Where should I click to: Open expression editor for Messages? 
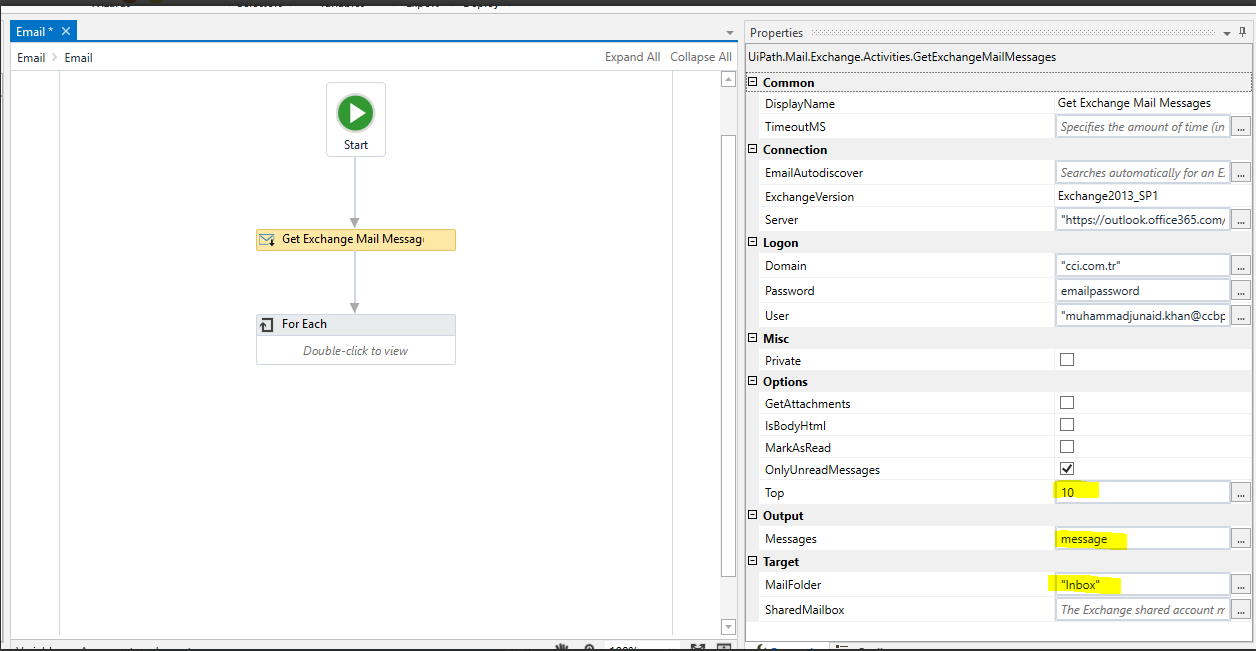1241,538
